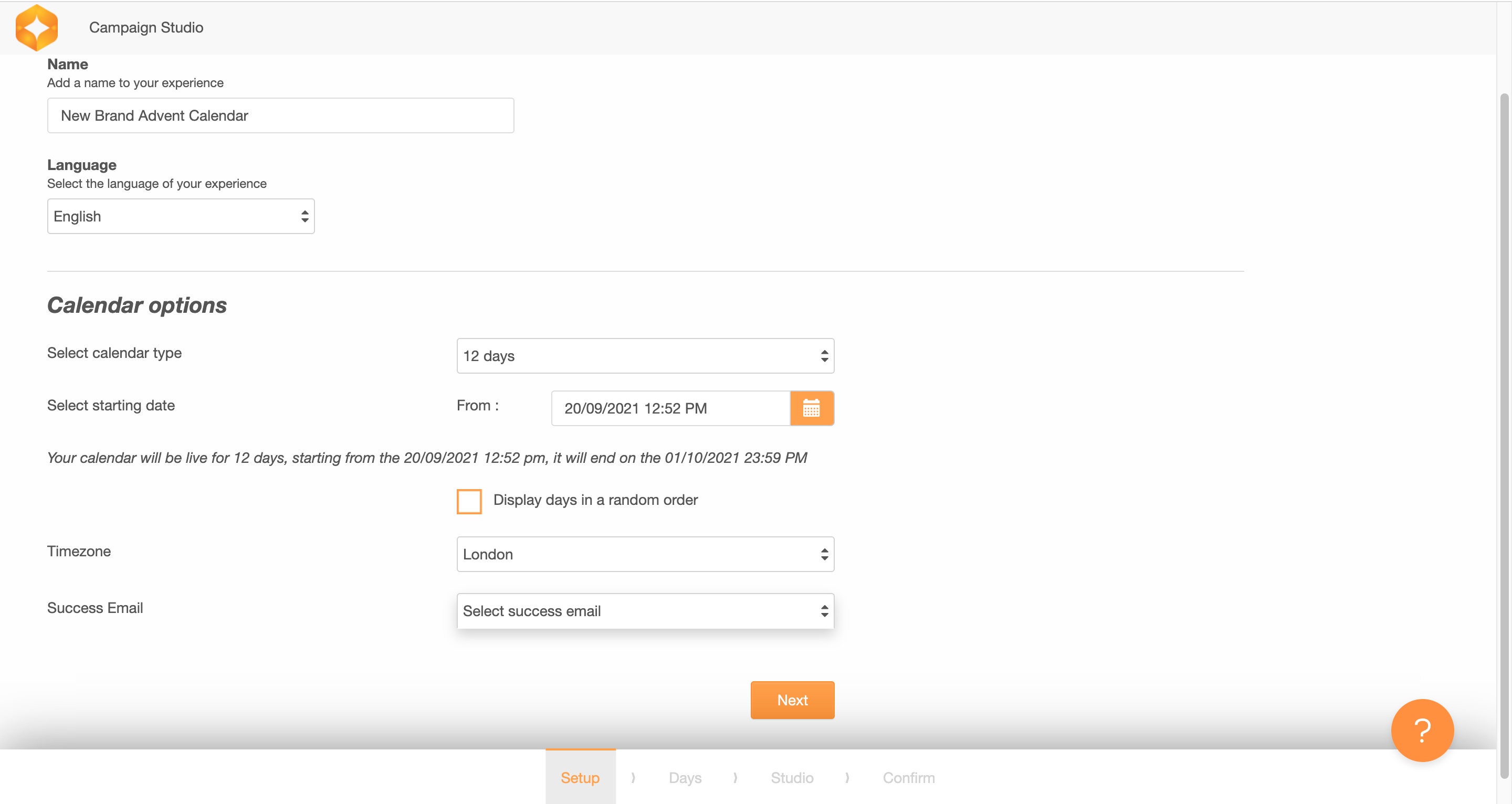Open the Language dropdown showing English
The height and width of the screenshot is (804, 1512).
point(181,217)
